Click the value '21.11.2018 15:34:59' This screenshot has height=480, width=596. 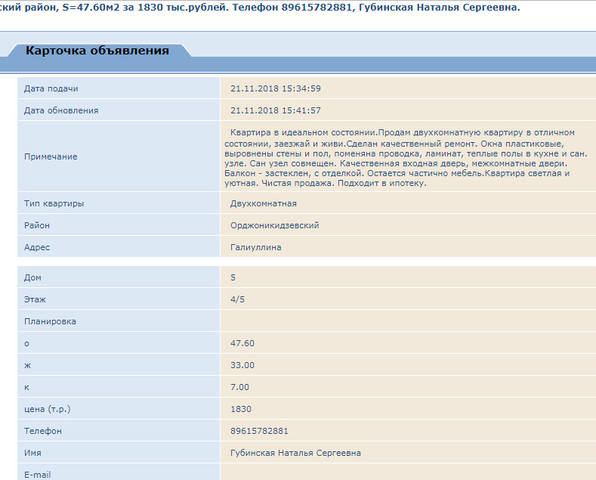pos(276,89)
